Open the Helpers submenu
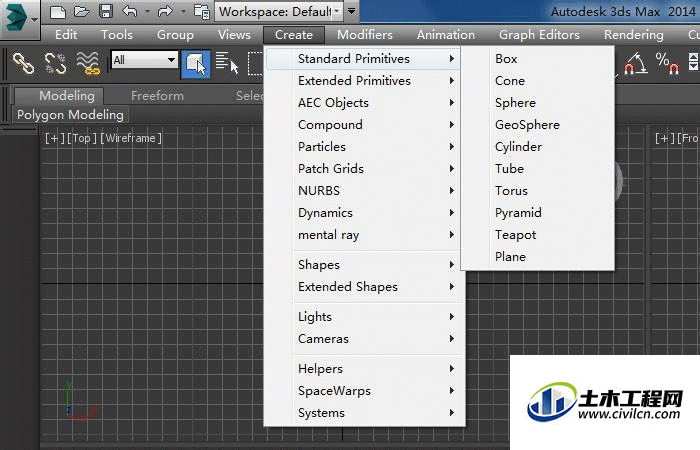The image size is (700, 450). [364, 368]
